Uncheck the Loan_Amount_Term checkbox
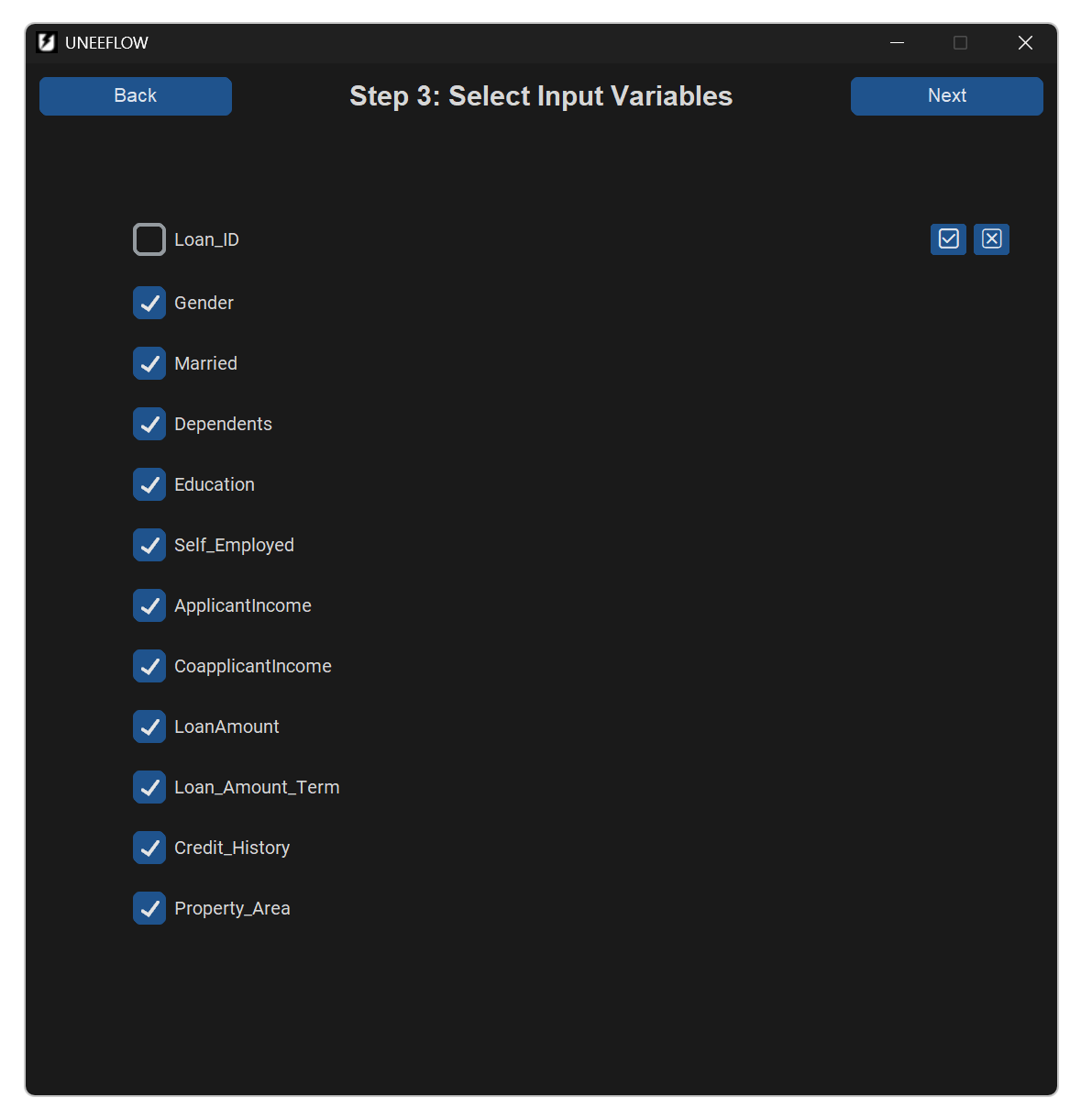This screenshot has width=1092, height=1109. tap(149, 787)
